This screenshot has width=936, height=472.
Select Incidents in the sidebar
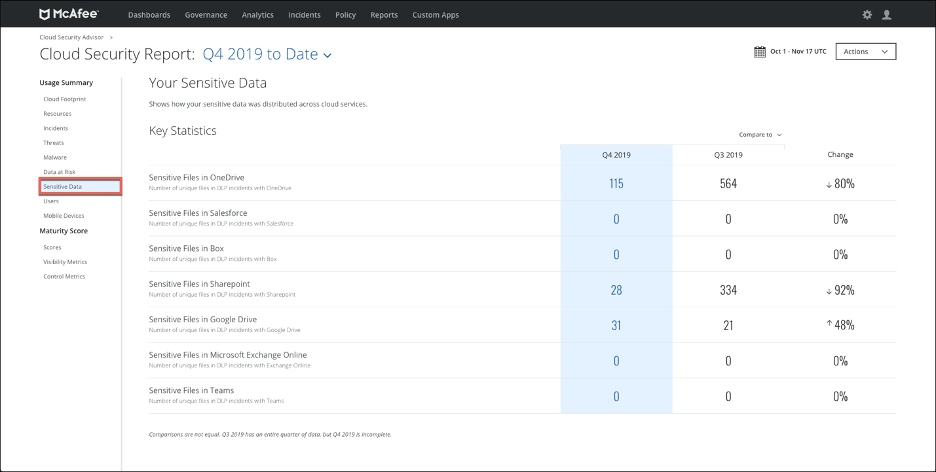click(x=56, y=128)
